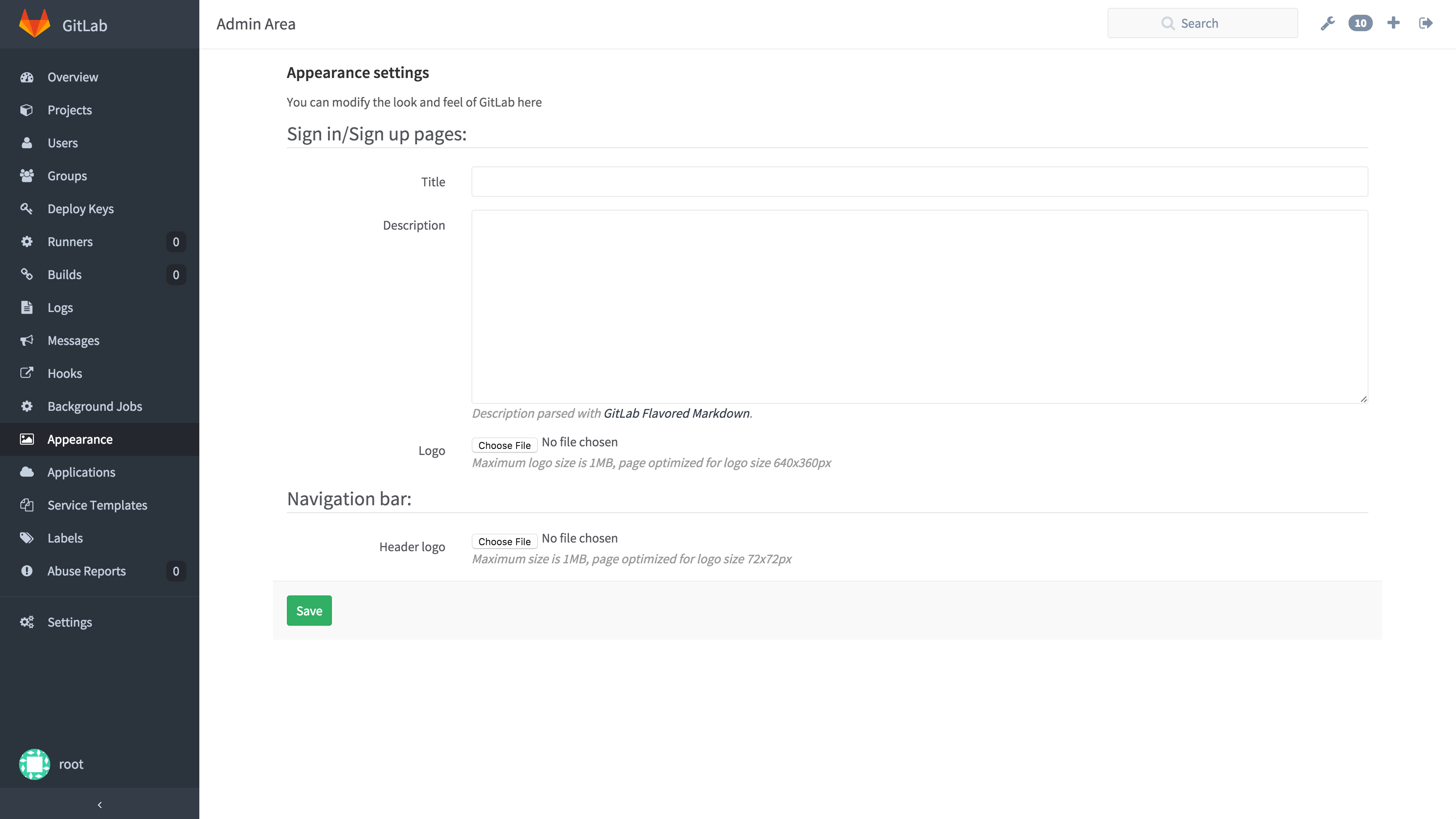Choose a file for the Logo

[x=504, y=445]
